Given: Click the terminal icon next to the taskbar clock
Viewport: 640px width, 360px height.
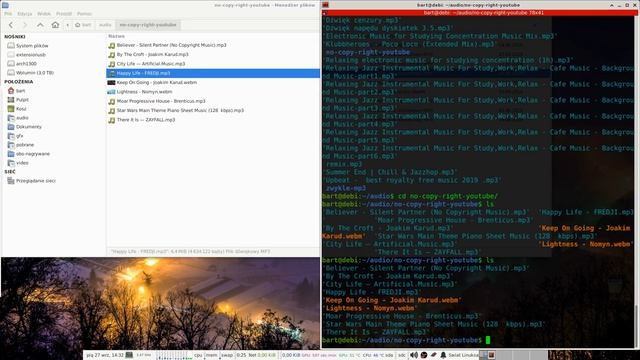Looking at the screenshot, I should point(129,355).
